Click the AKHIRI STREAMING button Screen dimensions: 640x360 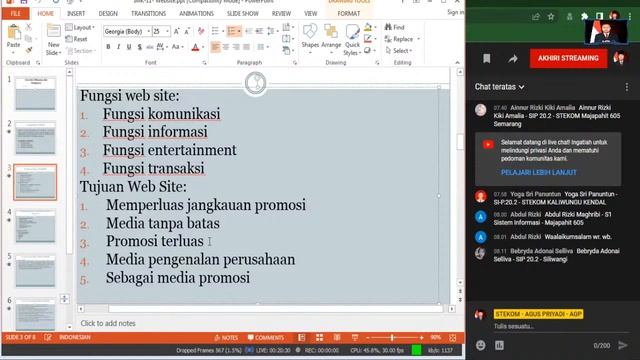pos(568,58)
